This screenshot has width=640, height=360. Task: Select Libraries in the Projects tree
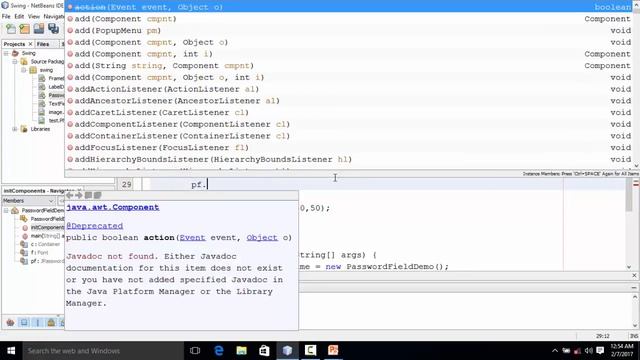pos(40,129)
